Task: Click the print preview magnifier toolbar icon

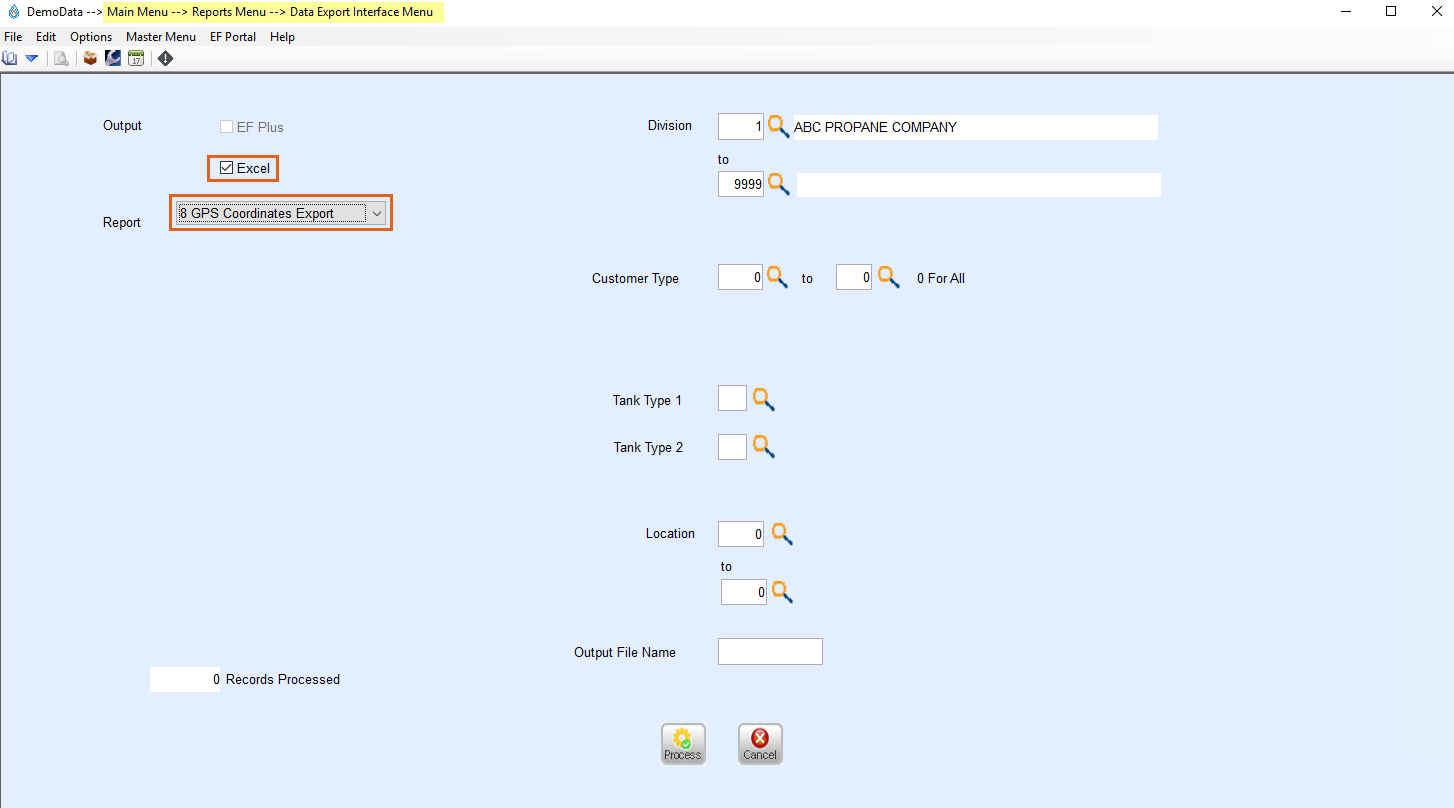Action: tap(62, 59)
